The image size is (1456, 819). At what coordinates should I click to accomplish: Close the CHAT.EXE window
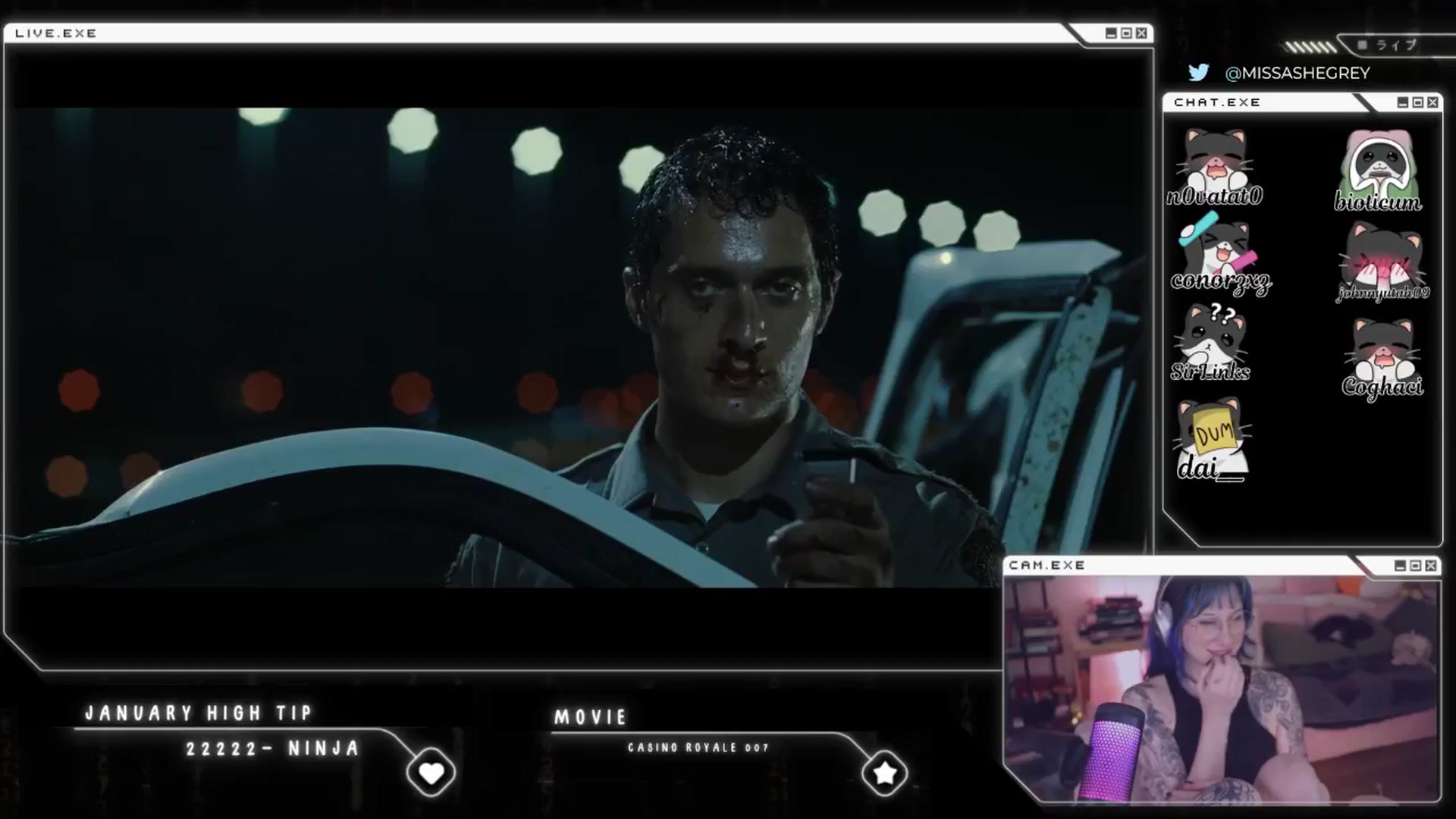[1432, 102]
